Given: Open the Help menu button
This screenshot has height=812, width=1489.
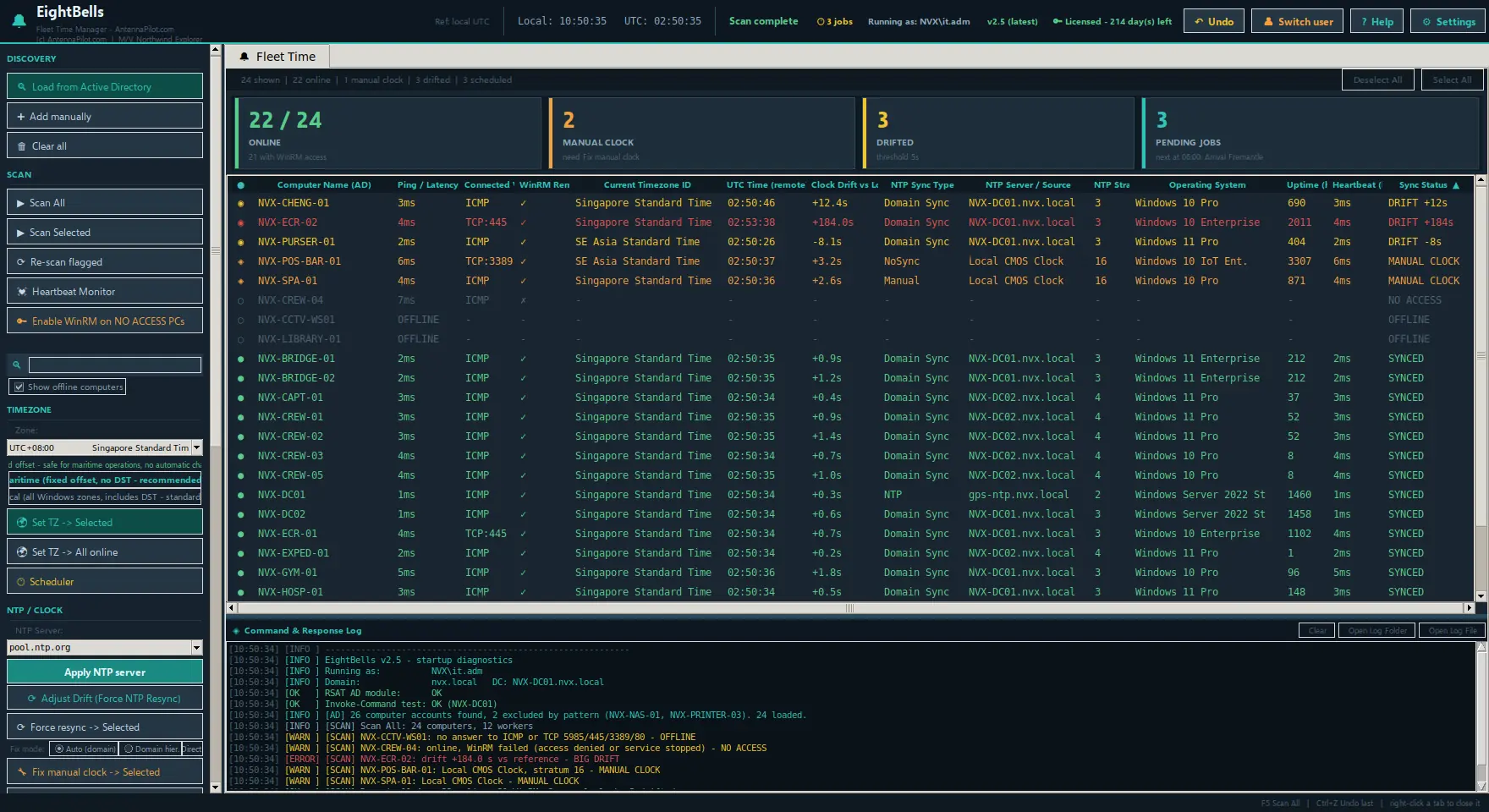Looking at the screenshot, I should tap(1377, 21).
